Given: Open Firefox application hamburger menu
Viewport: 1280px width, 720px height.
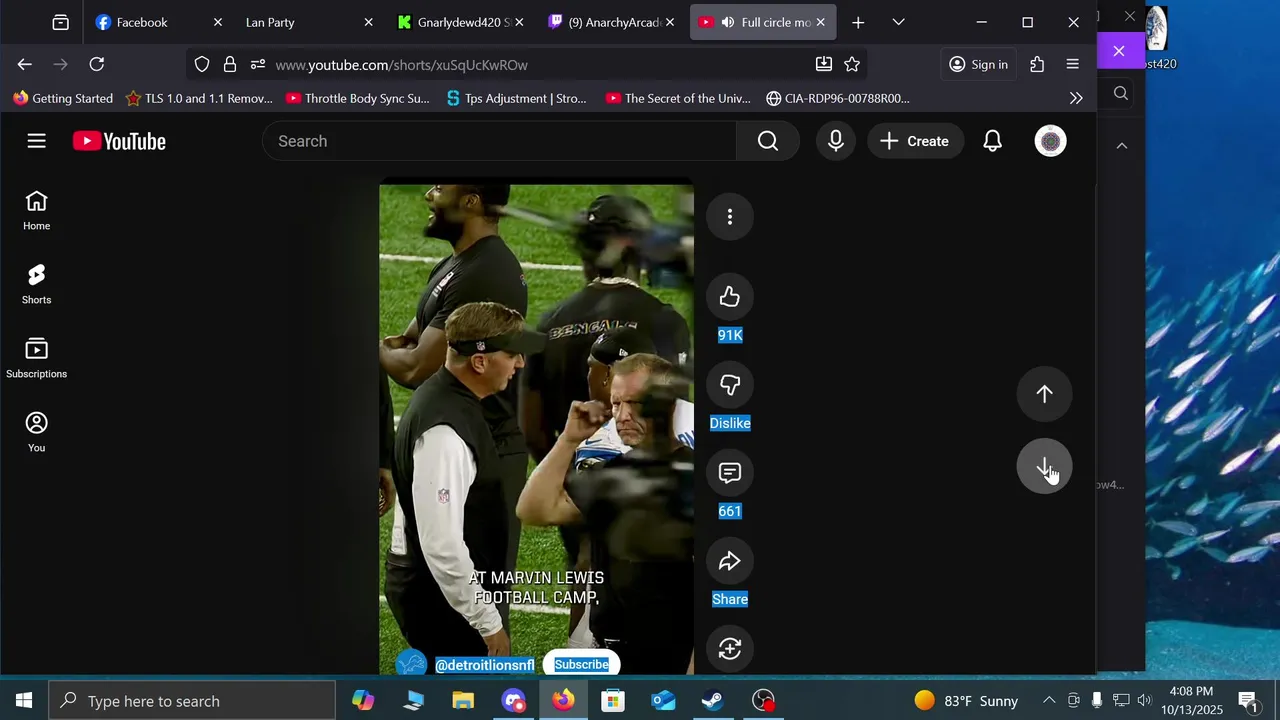Looking at the screenshot, I should [1073, 64].
